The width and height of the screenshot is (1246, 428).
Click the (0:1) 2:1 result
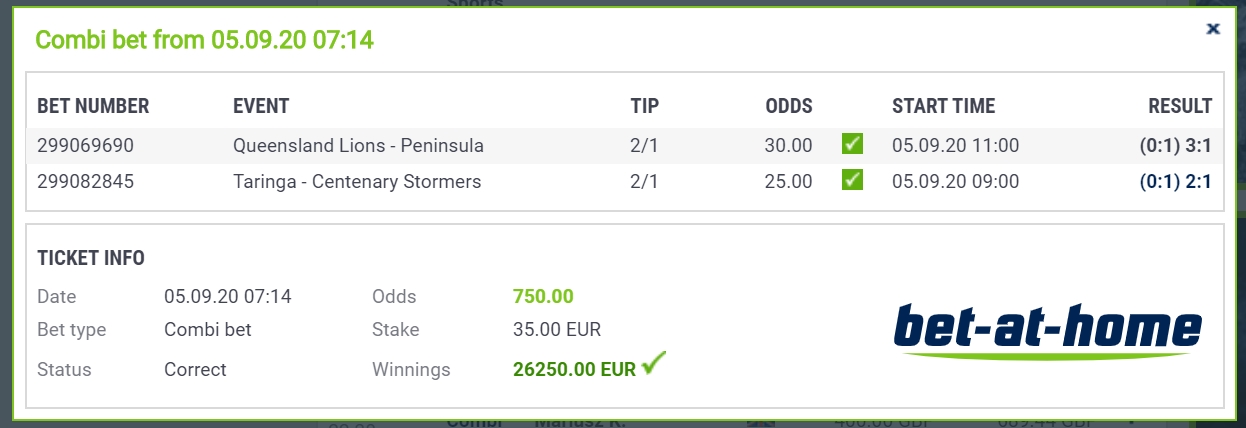(1176, 182)
